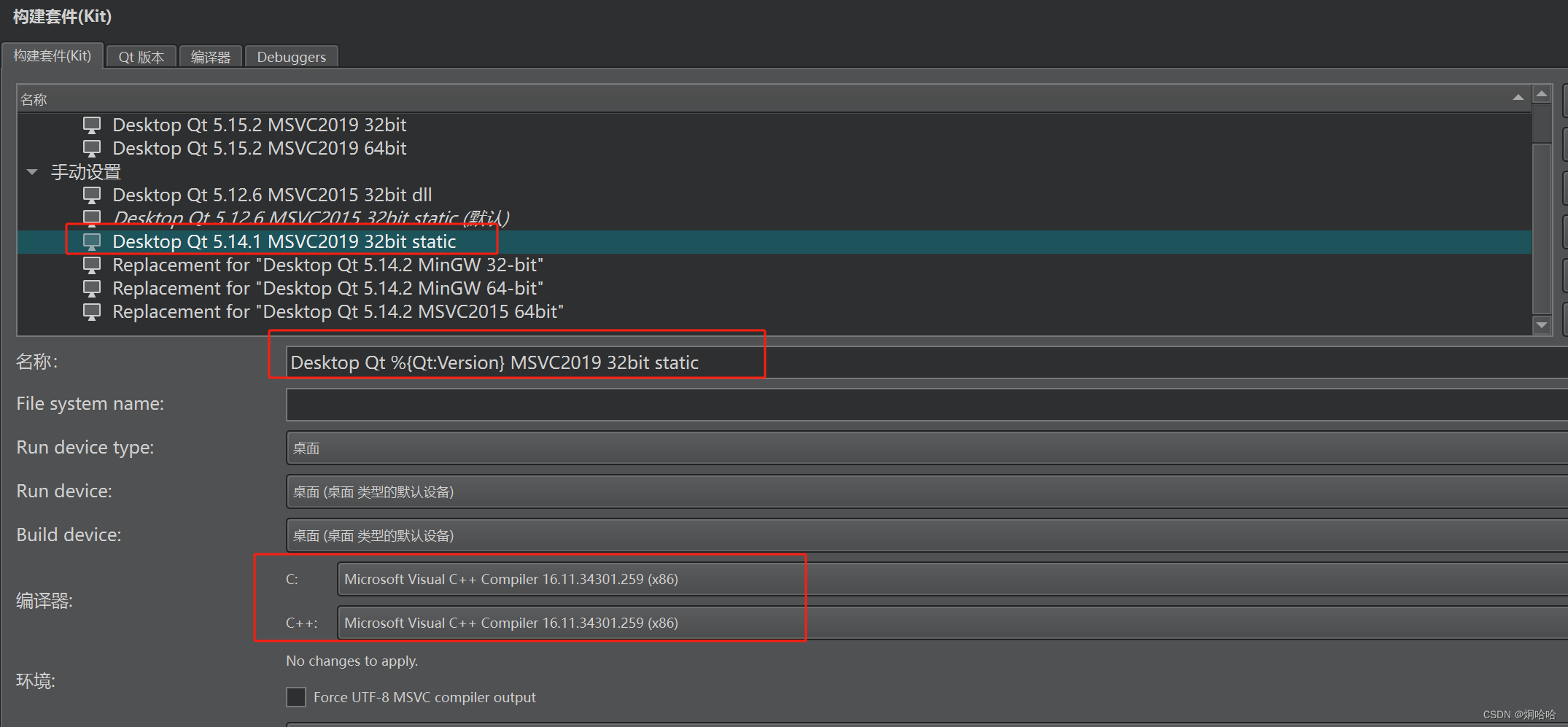This screenshot has height=727, width=1568.
Task: Open Build device dropdown
Action: click(926, 536)
